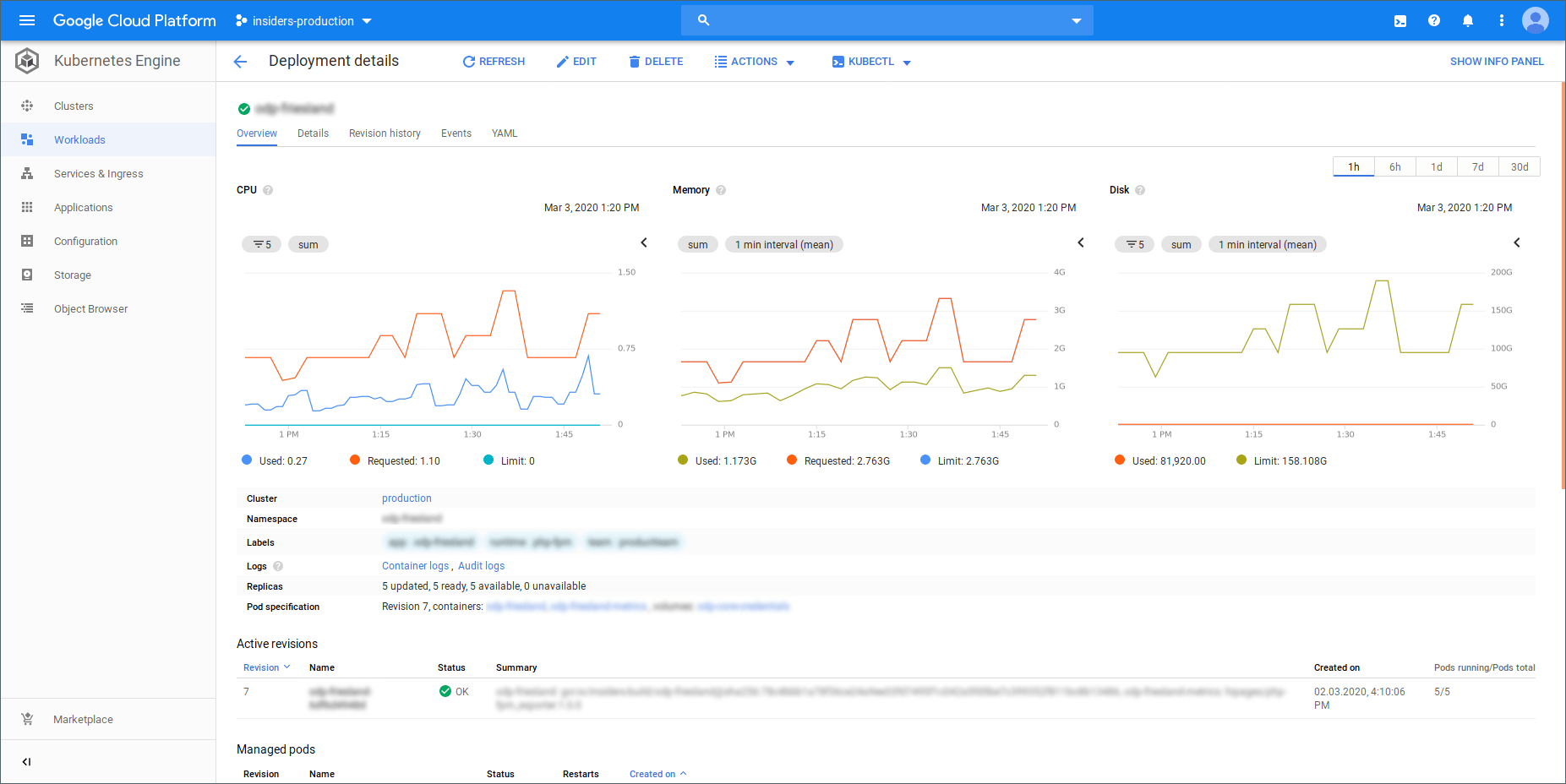Image resolution: width=1566 pixels, height=784 pixels.
Task: Select the 30d time range
Action: [1520, 166]
